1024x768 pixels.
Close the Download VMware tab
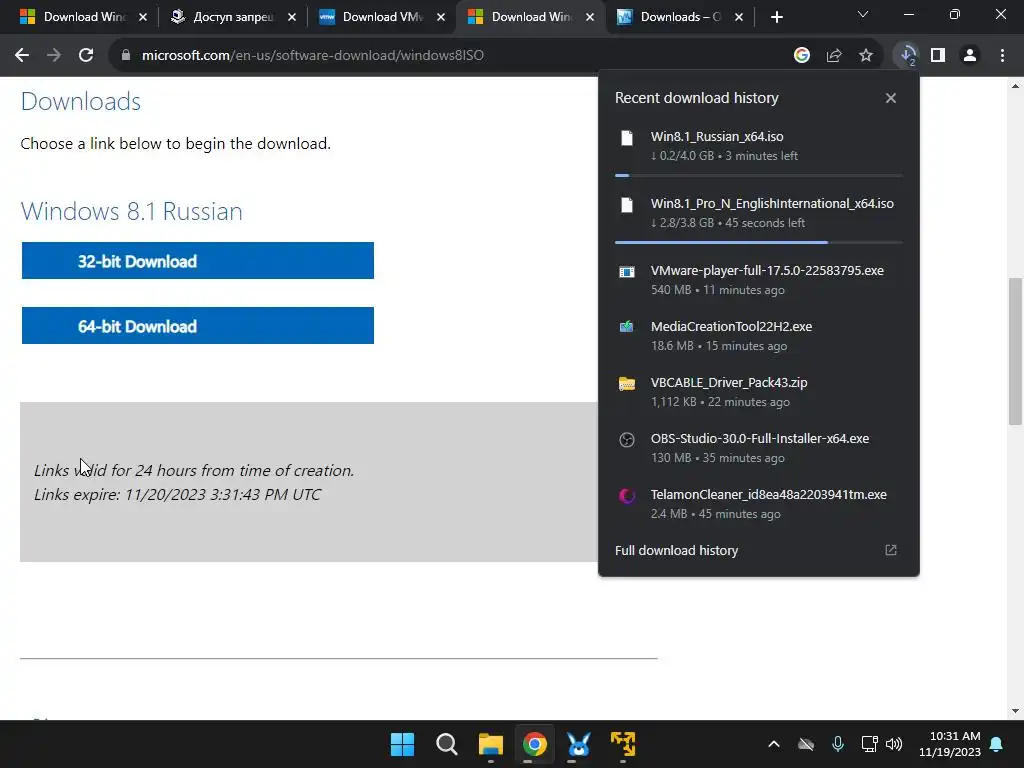[441, 17]
